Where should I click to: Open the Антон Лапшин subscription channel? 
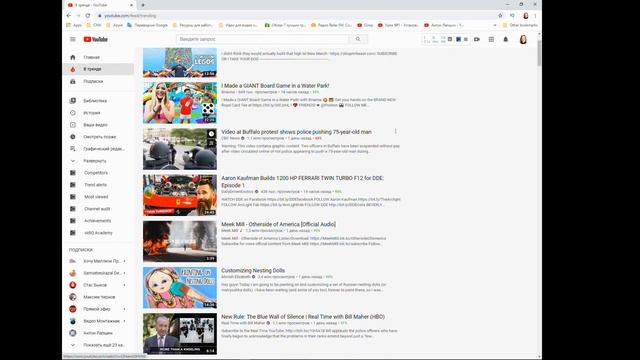coord(98,333)
